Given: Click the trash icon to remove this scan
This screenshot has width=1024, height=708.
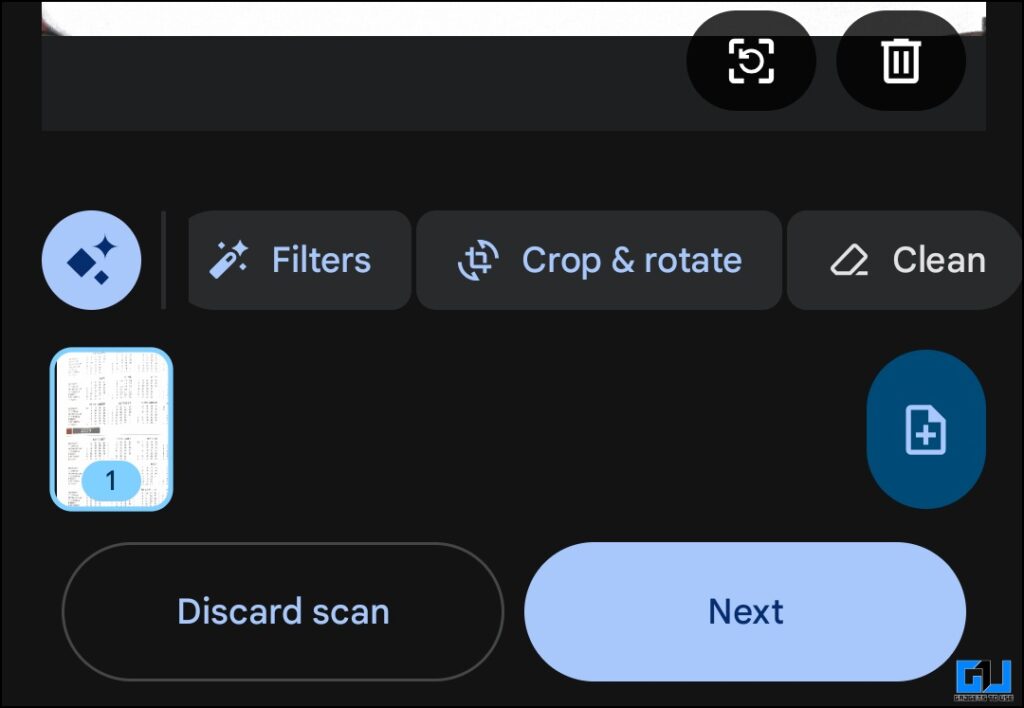Looking at the screenshot, I should [x=899, y=60].
